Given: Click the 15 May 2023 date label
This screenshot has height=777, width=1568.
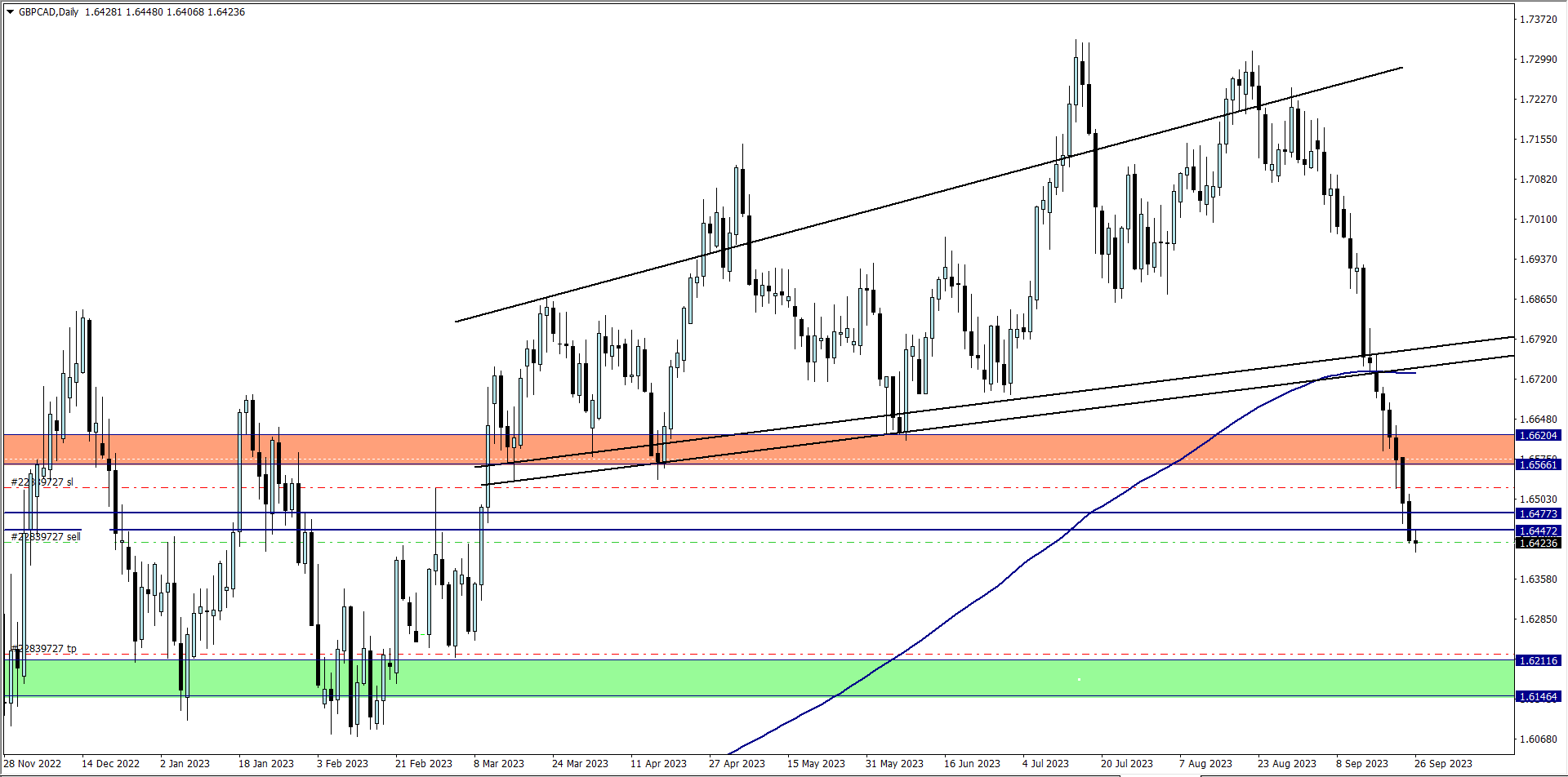Looking at the screenshot, I should tap(816, 764).
